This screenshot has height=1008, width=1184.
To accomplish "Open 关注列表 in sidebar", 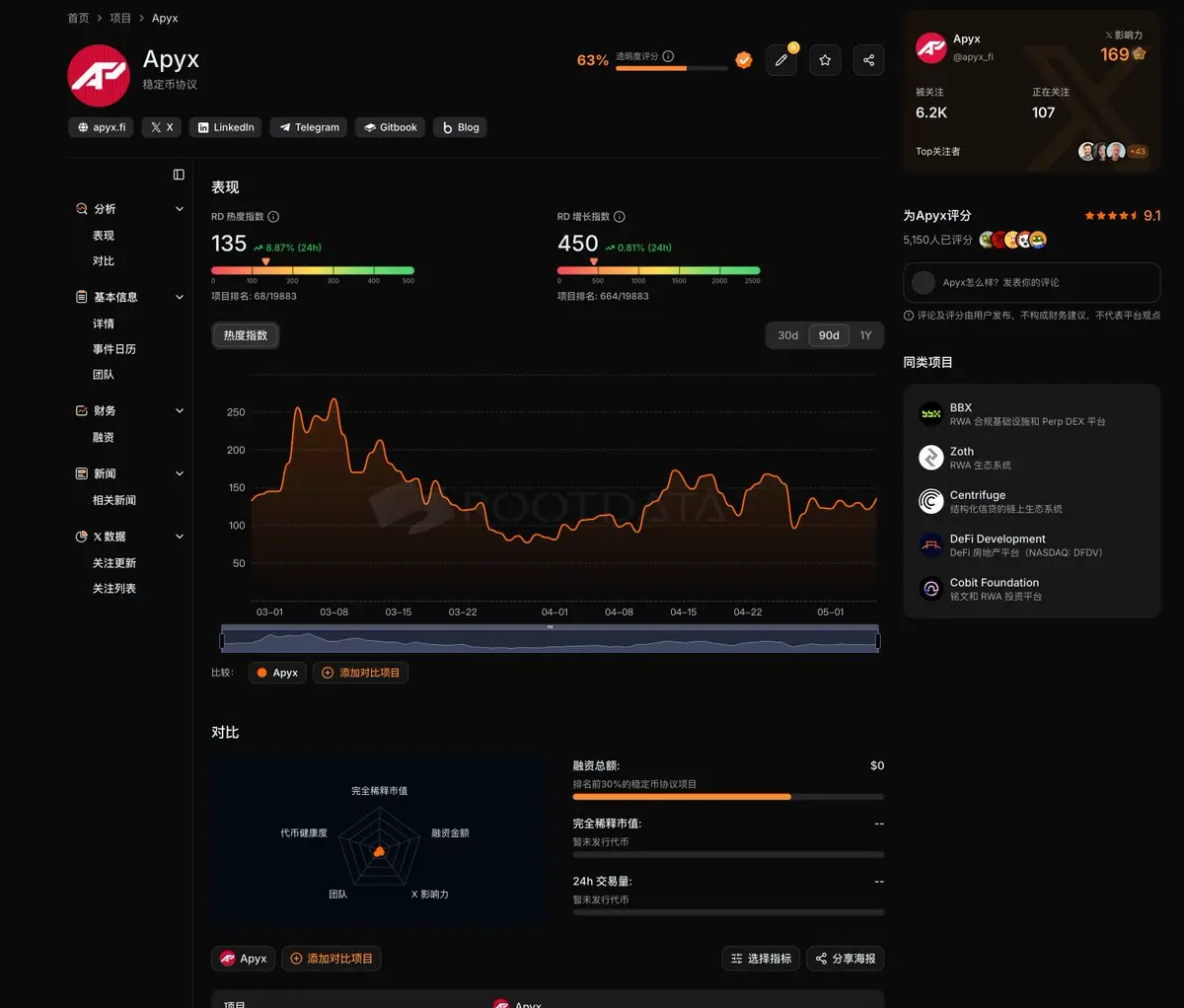I will [114, 589].
